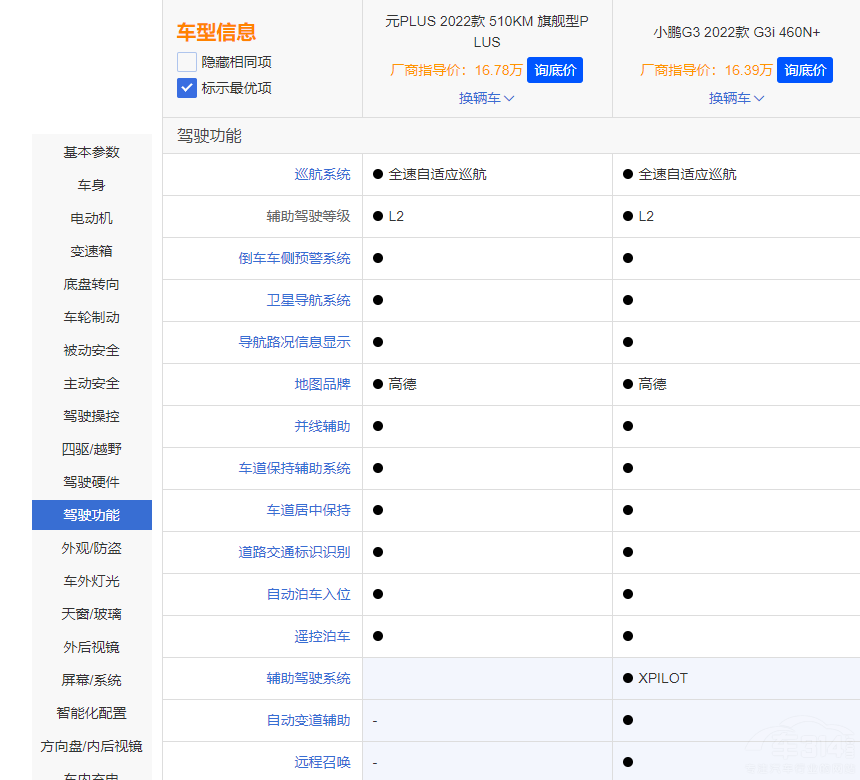Viewport: 860px width, 780px height.
Task: Jump to 外观/防盗 sidebar section
Action: 92,548
